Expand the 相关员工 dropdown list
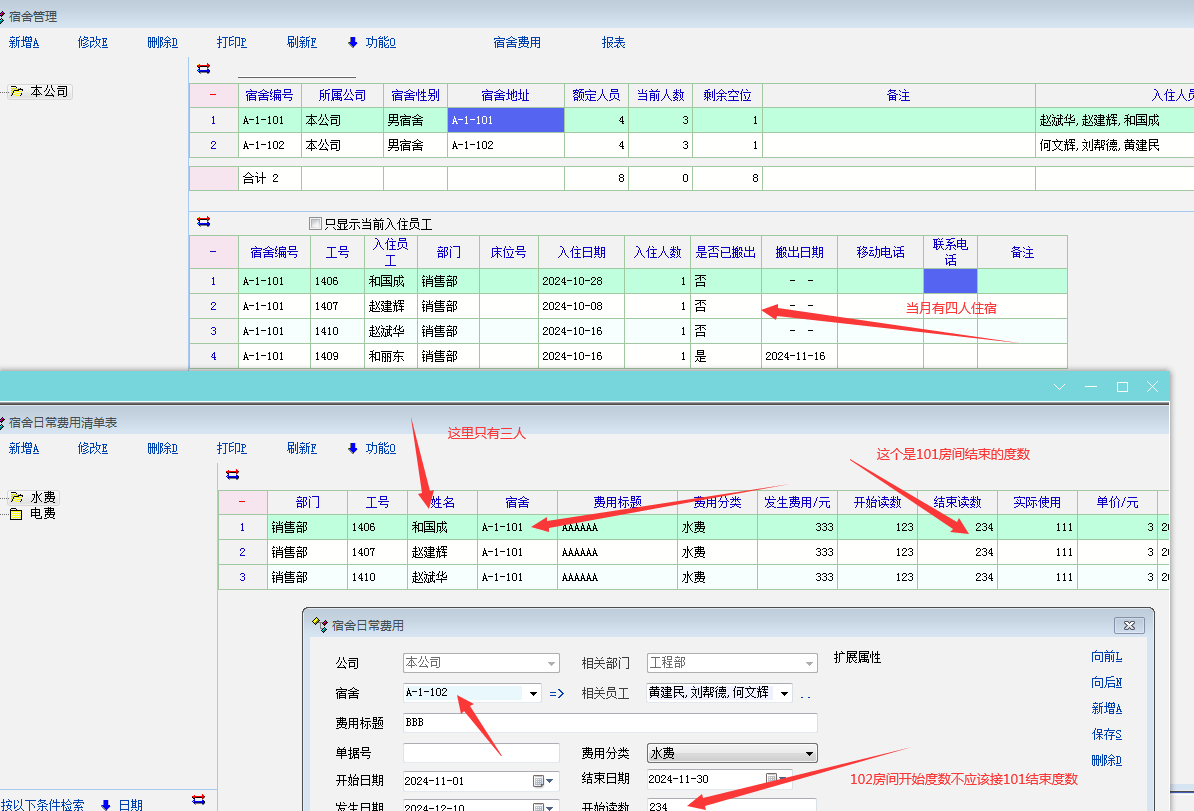The image size is (1194, 811). 784,693
